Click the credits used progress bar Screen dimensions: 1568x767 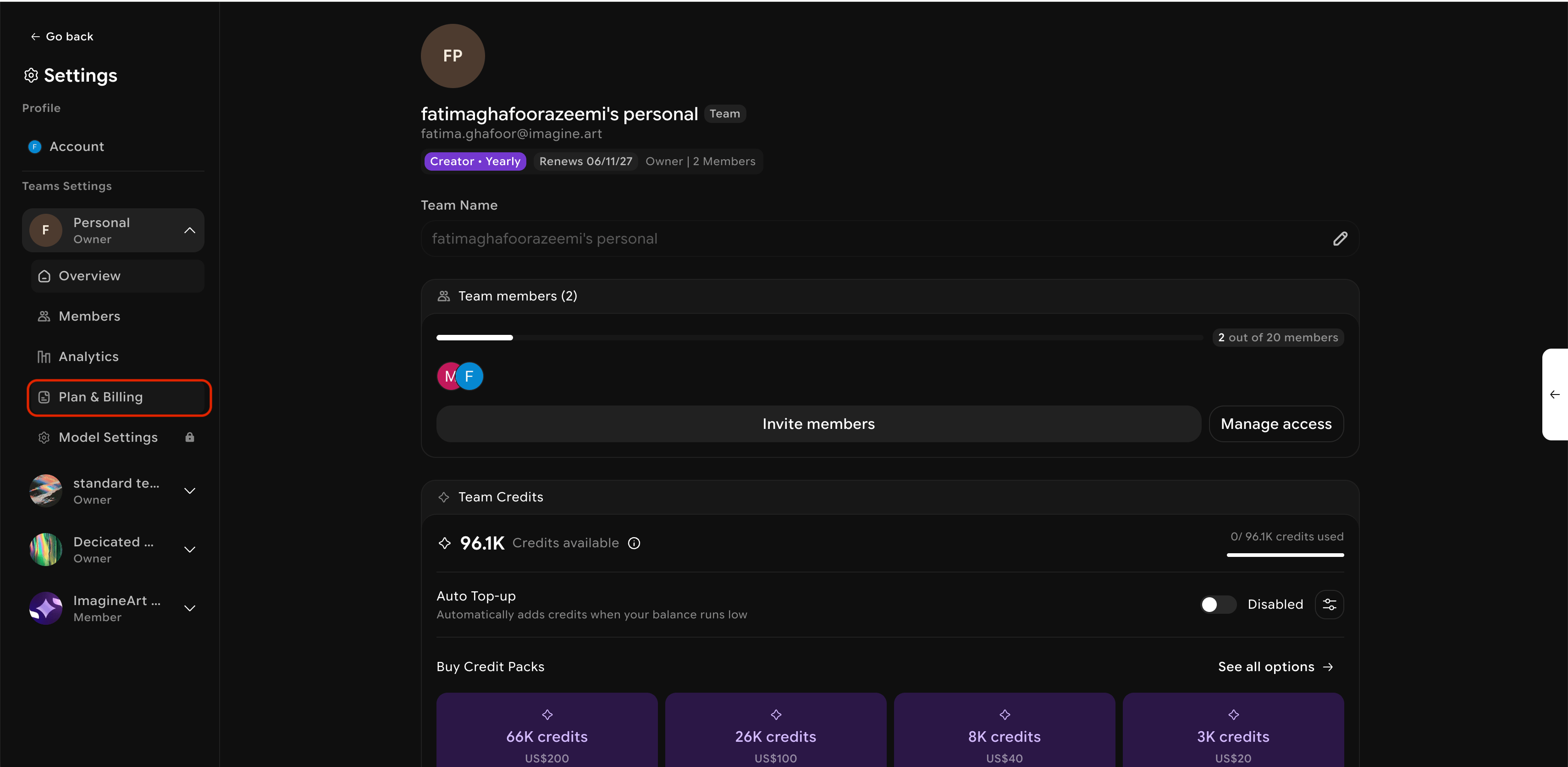tap(1285, 555)
